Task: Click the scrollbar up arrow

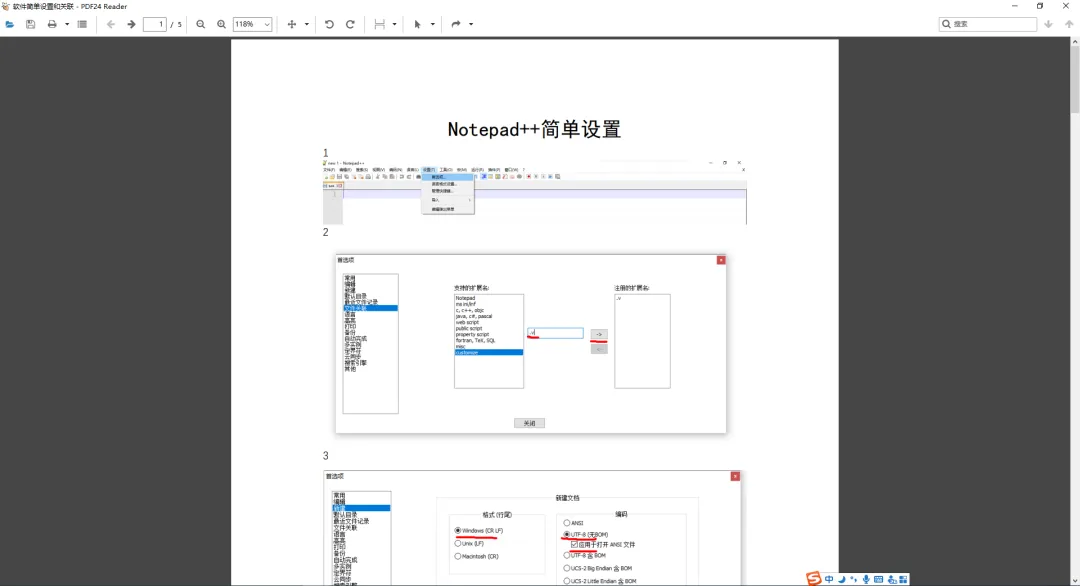Action: click(1074, 41)
